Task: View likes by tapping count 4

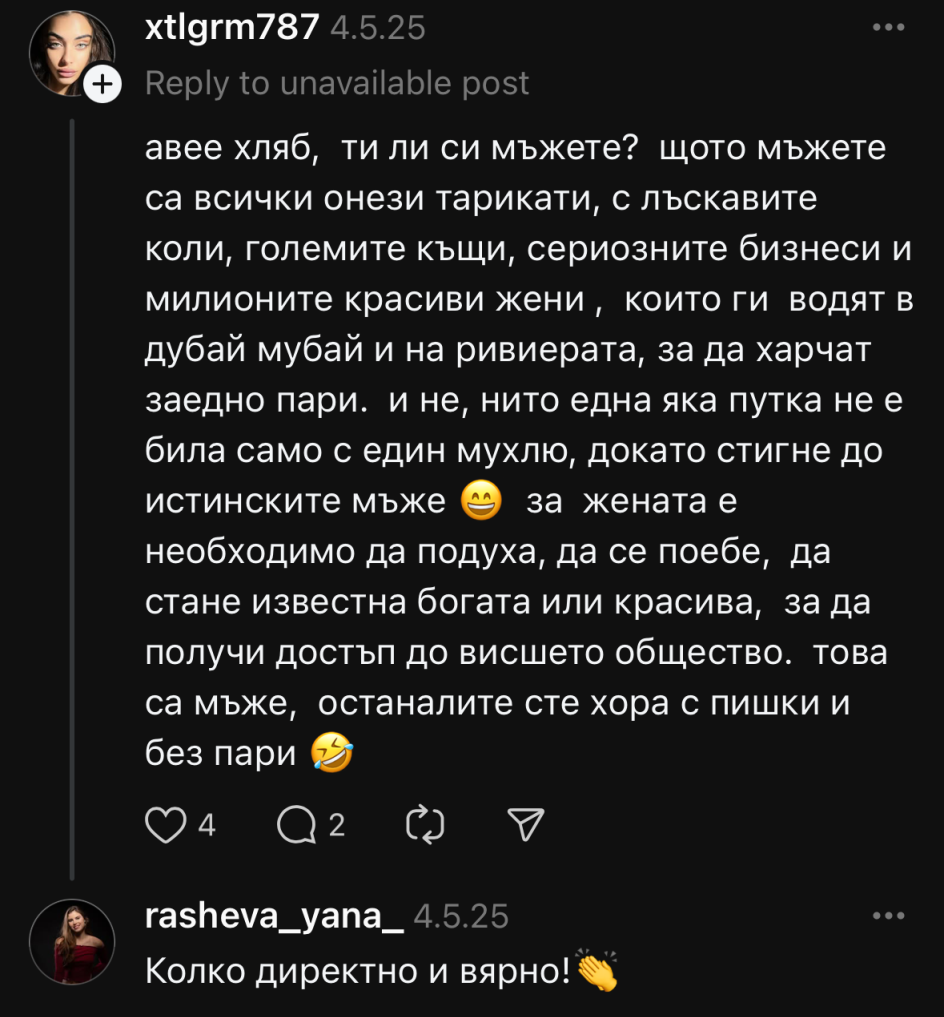Action: 207,825
